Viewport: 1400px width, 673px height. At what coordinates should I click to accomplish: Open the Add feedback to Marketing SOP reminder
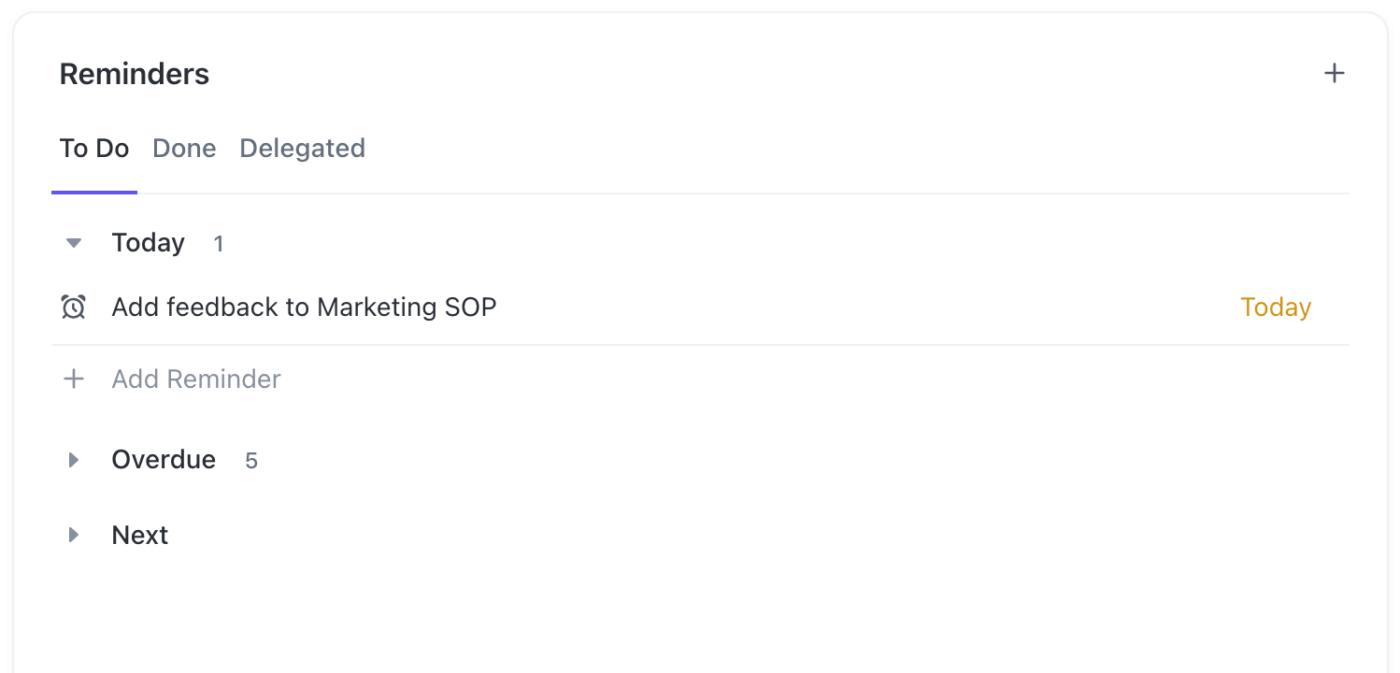(x=303, y=307)
